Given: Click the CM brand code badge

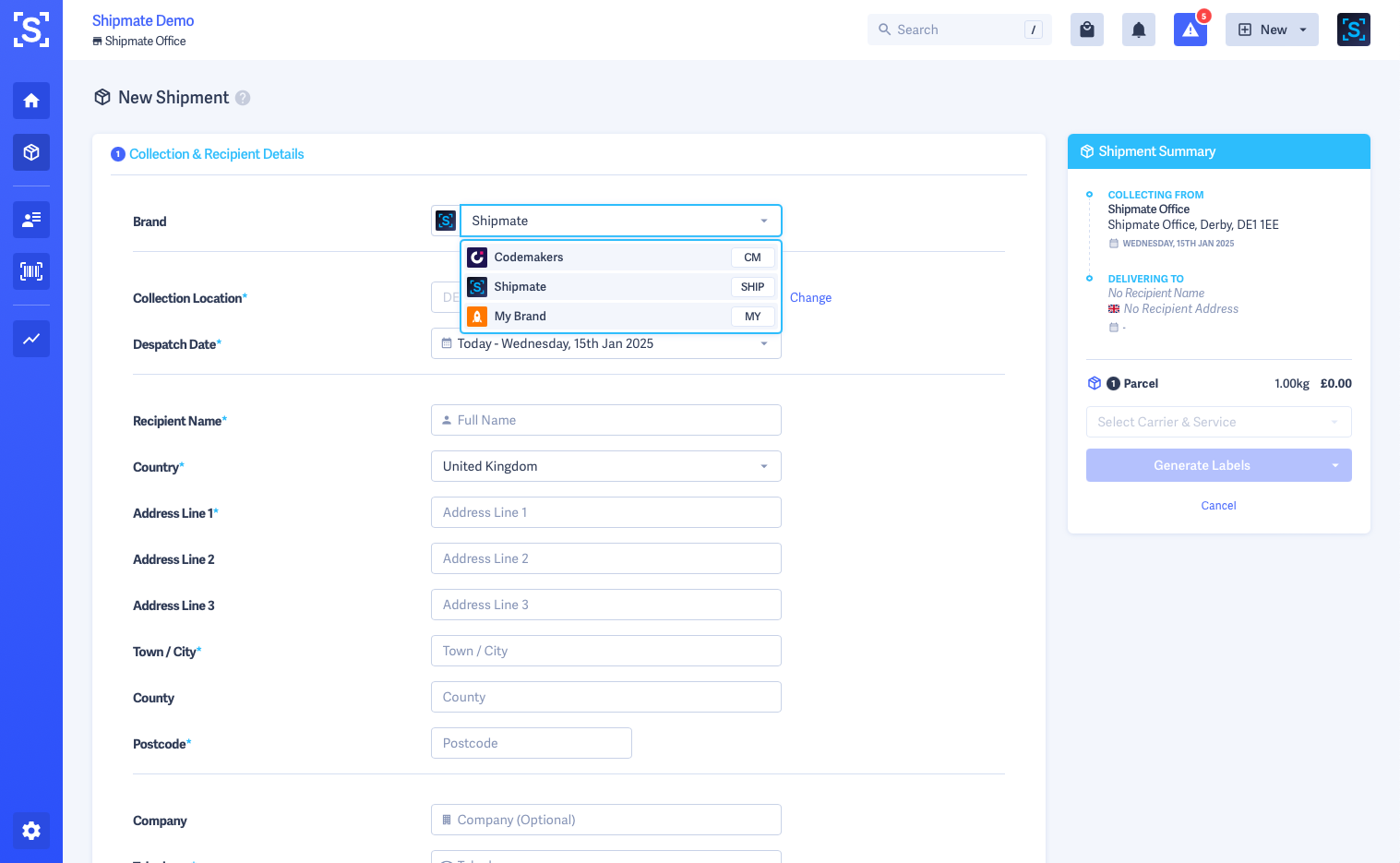Looking at the screenshot, I should pyautogui.click(x=753, y=258).
